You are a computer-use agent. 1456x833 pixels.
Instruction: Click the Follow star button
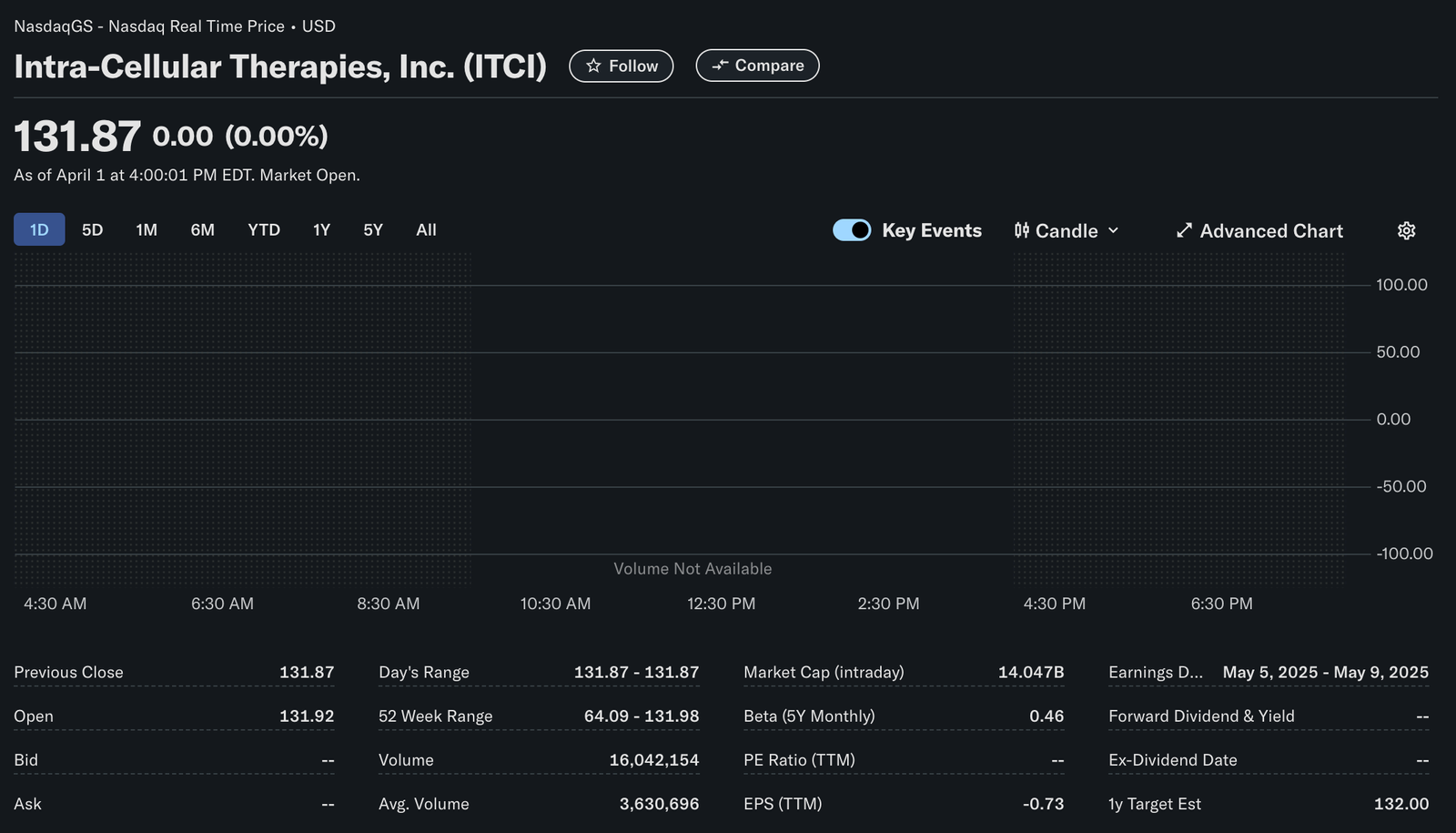coord(621,66)
